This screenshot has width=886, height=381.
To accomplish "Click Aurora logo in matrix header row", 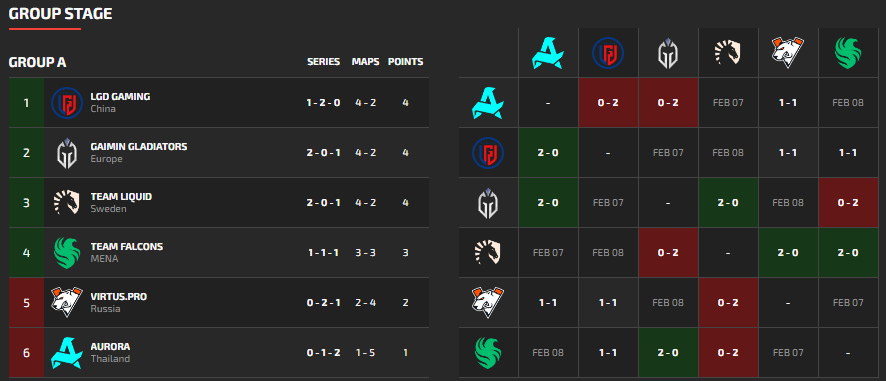I will (548, 54).
